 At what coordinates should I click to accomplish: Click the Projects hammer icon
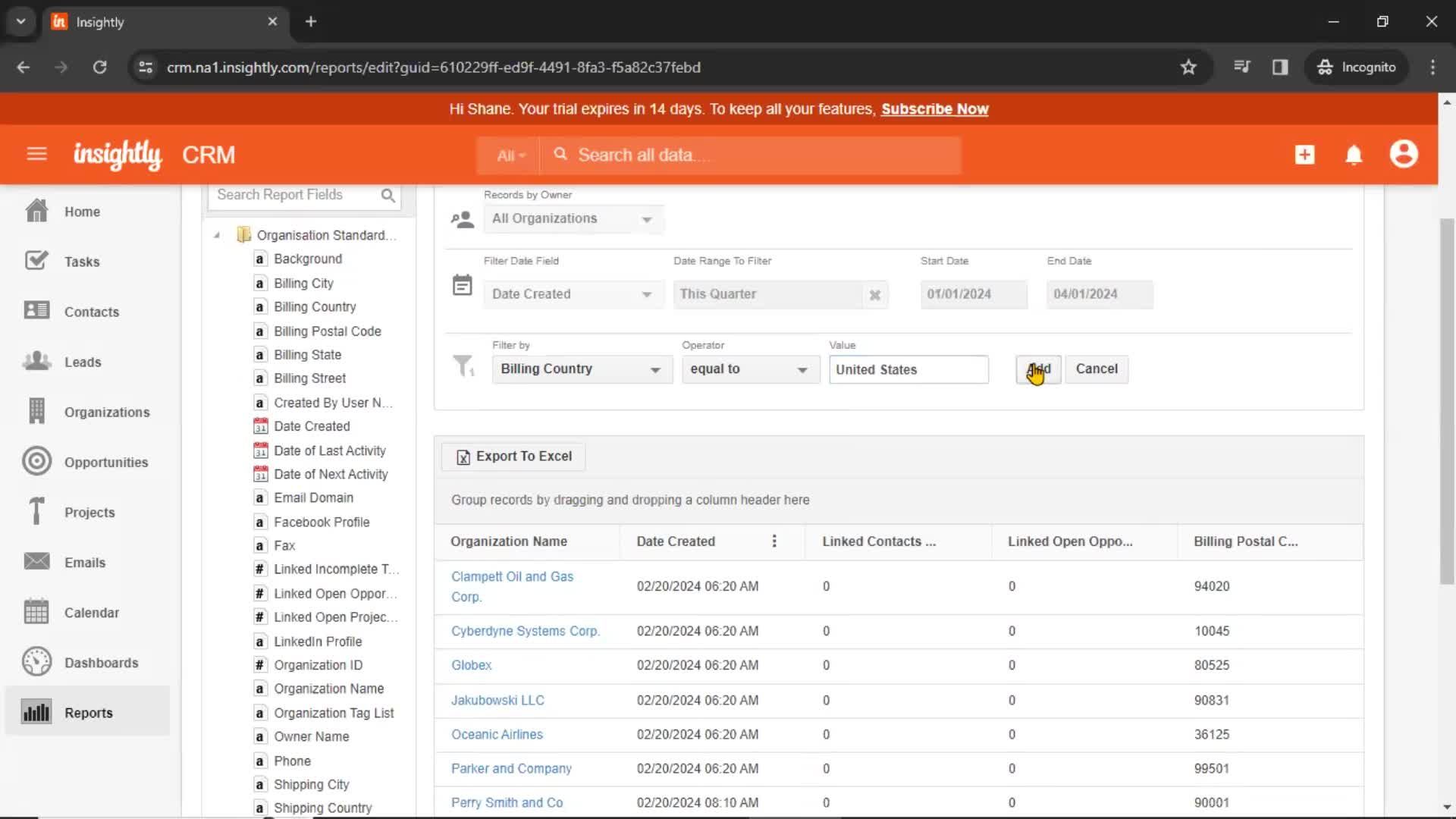(x=36, y=511)
